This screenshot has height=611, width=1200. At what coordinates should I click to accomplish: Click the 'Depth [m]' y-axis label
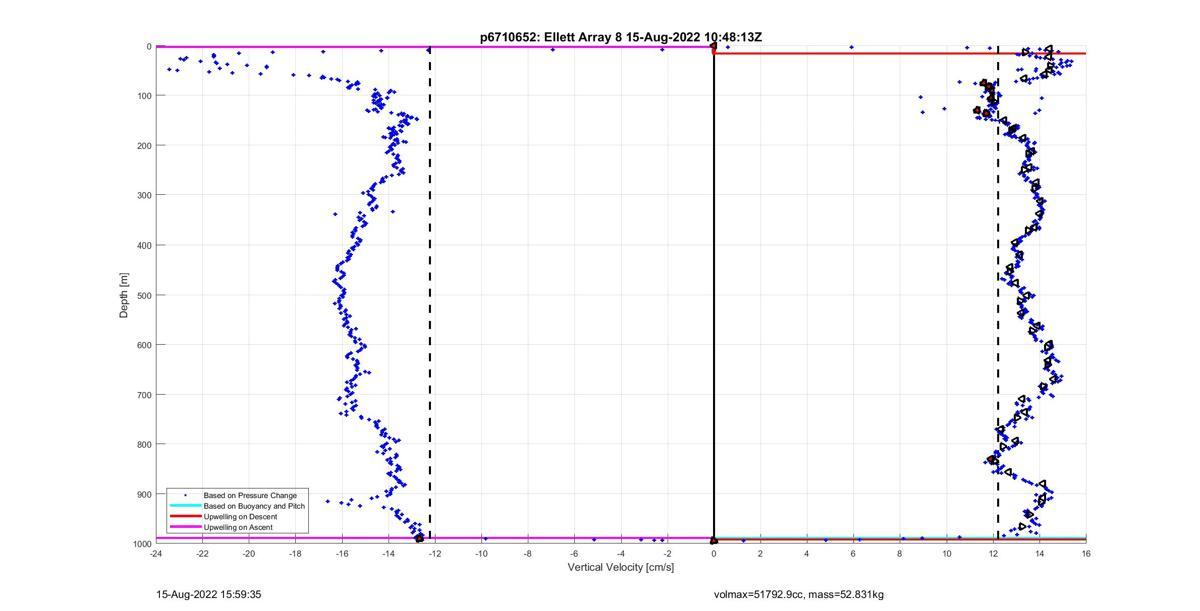[124, 294]
